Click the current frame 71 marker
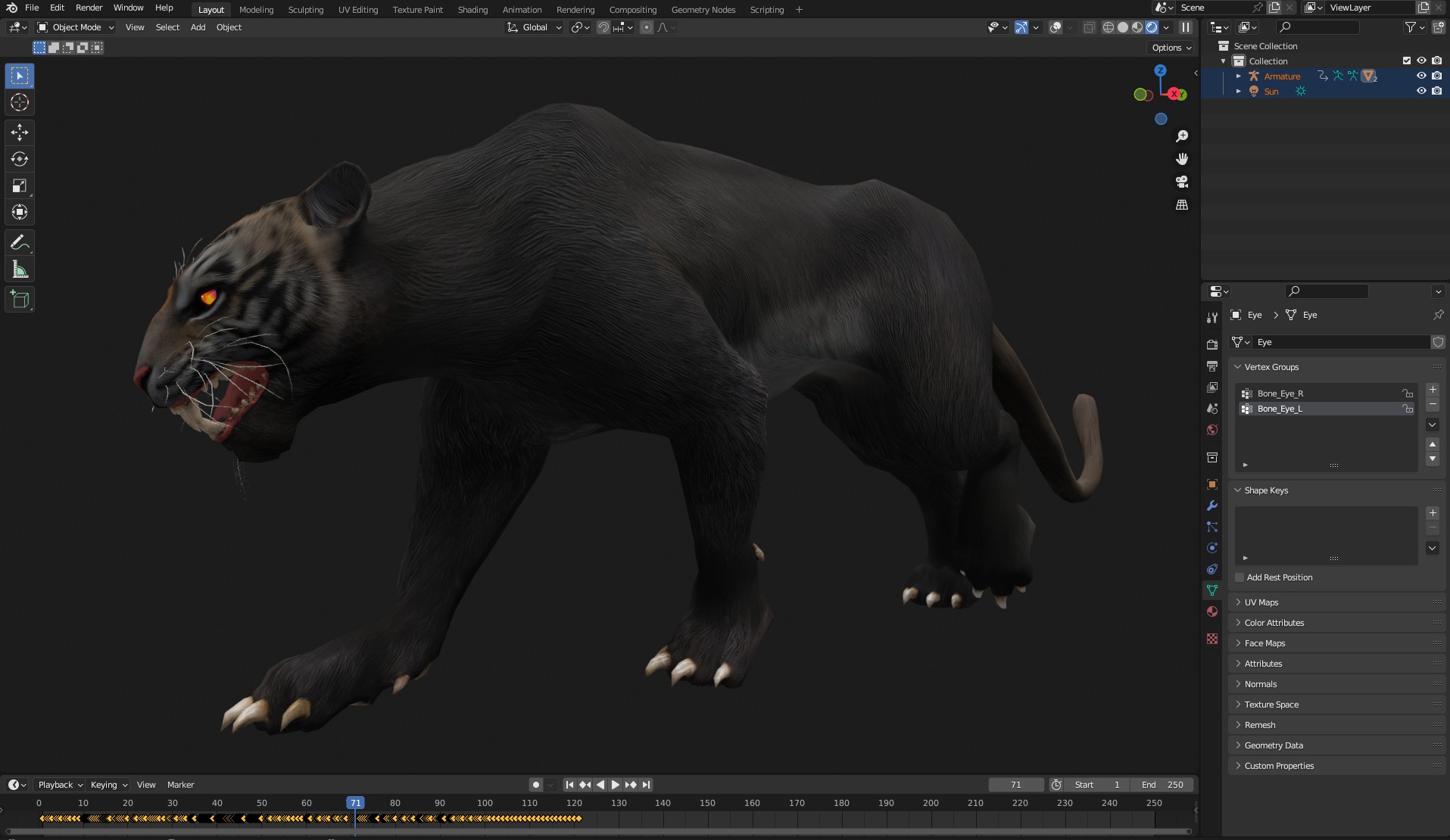The width and height of the screenshot is (1450, 840). [x=355, y=803]
